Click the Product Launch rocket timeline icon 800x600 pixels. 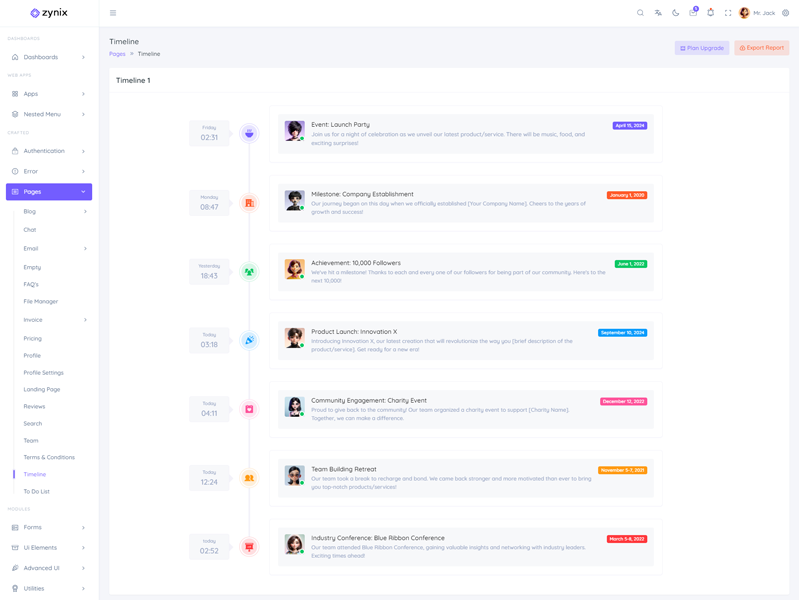coord(249,340)
